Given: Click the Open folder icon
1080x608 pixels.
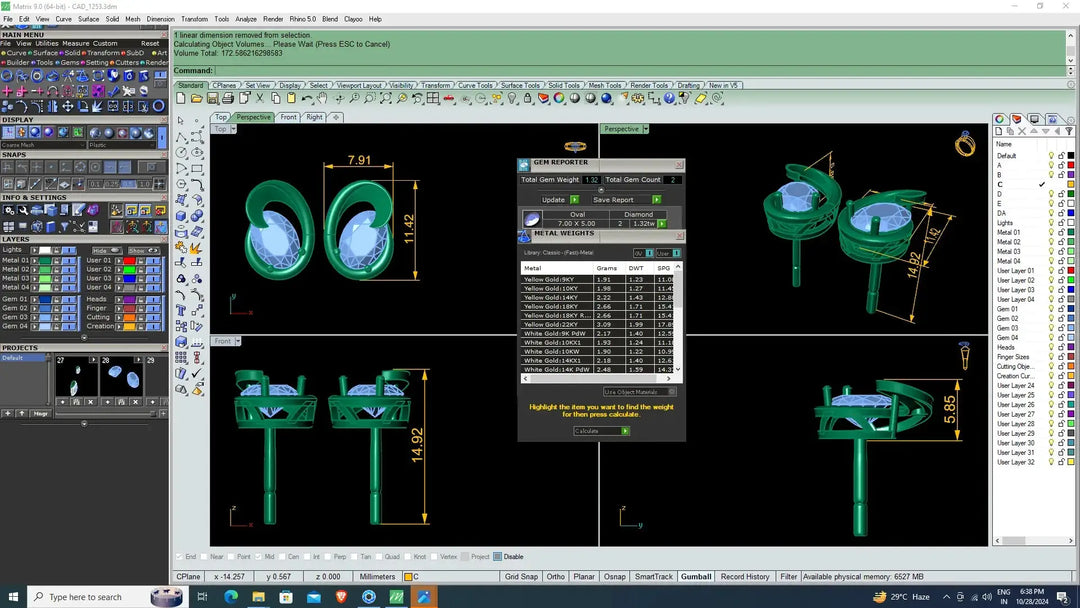Looking at the screenshot, I should click(197, 98).
